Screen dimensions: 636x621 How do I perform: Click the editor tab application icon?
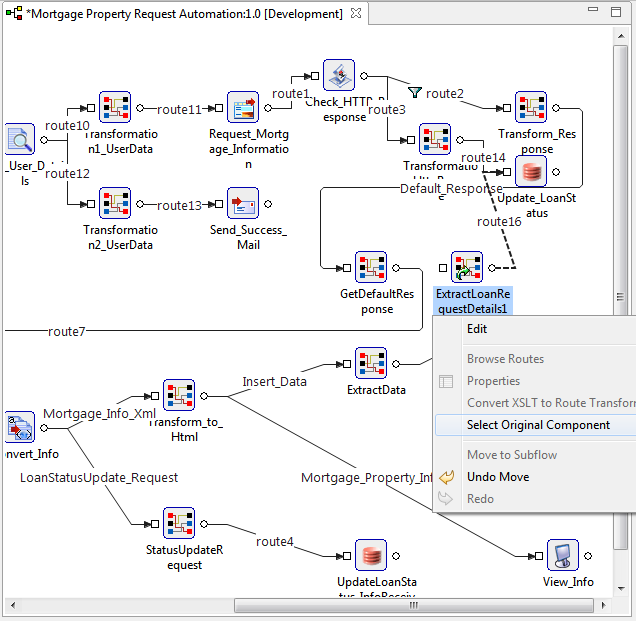(x=14, y=13)
